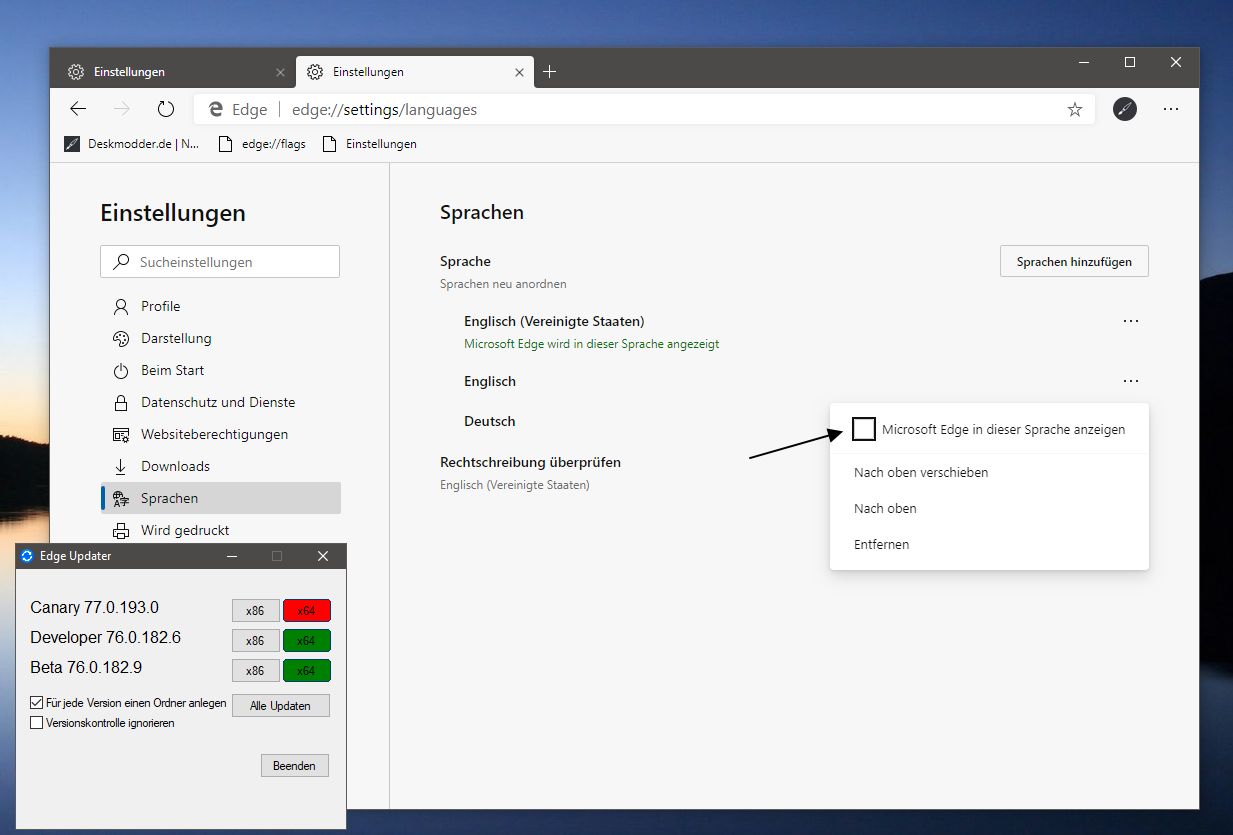Viewport: 1233px width, 835px height.
Task: Click Beta 76.0.182.9 version label
Action: pyautogui.click(x=87, y=668)
